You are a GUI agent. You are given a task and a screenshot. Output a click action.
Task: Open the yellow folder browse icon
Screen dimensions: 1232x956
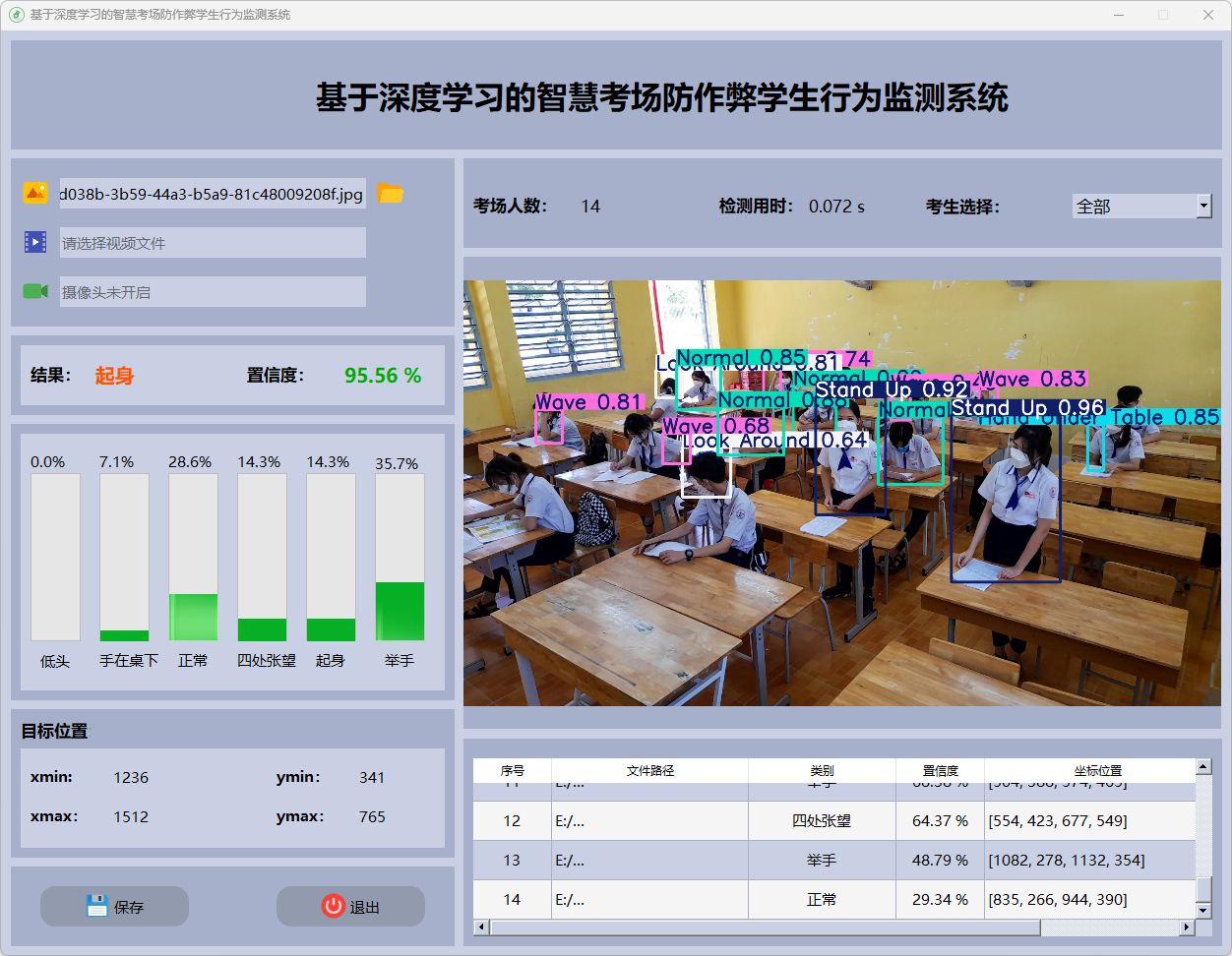click(x=391, y=194)
